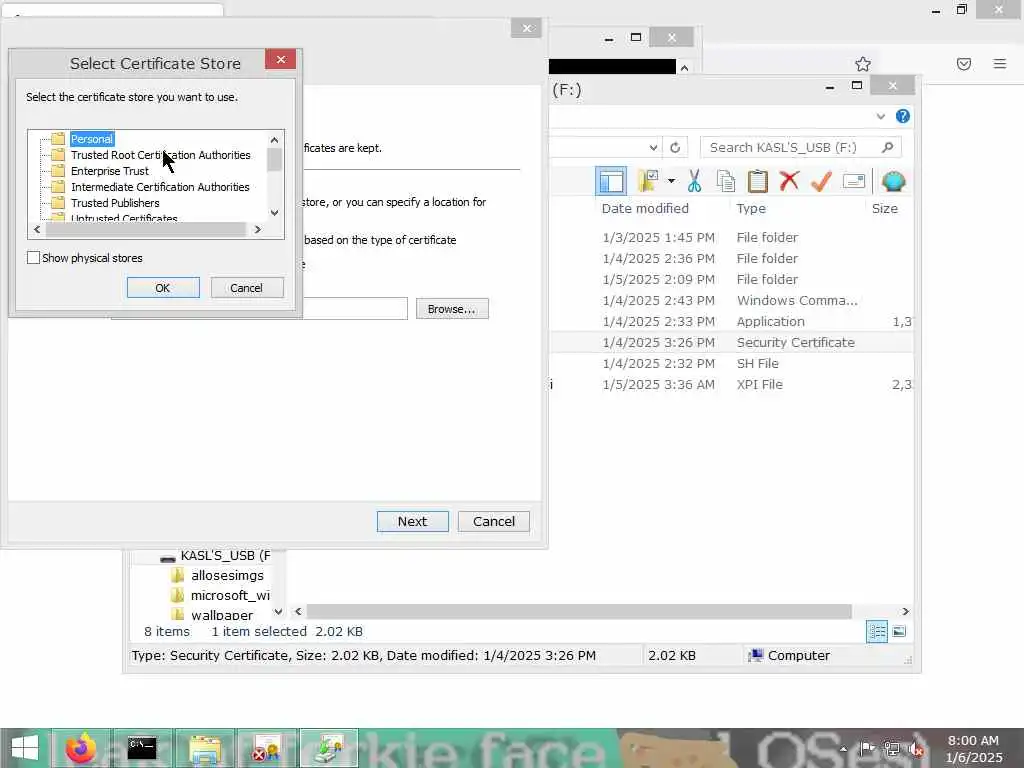The width and height of the screenshot is (1024, 768).
Task: Bookmark page with Firefox star icon
Action: tap(863, 64)
